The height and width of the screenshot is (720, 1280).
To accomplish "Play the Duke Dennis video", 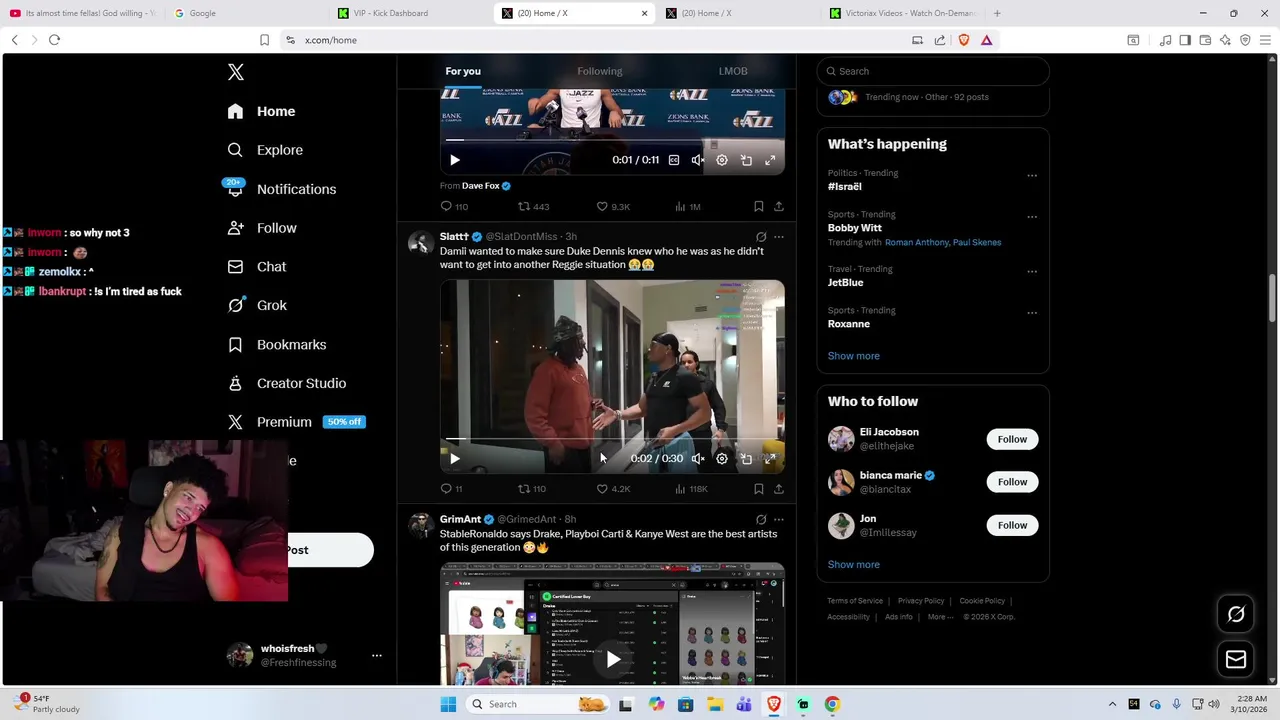I will [455, 459].
